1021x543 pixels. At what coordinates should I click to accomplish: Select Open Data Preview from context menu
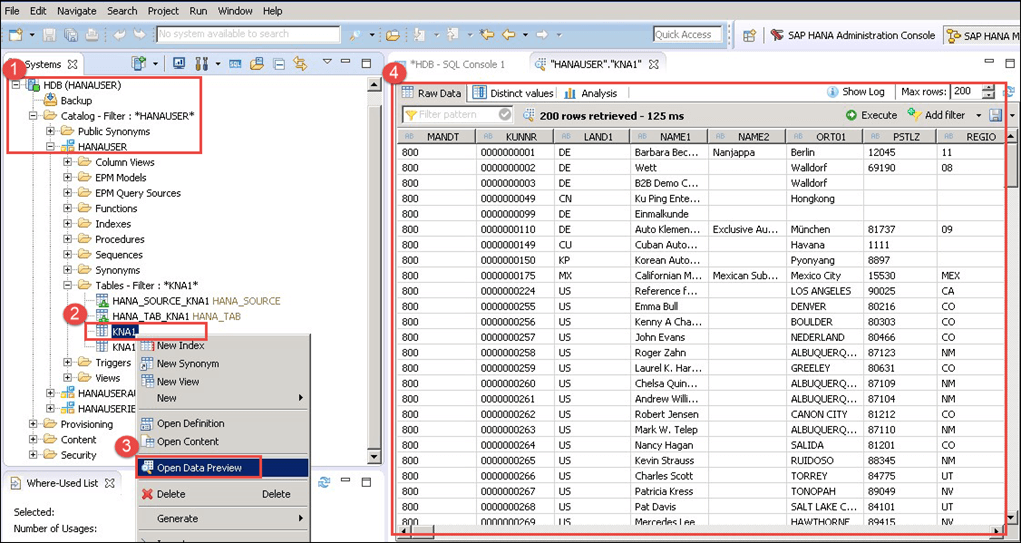[199, 467]
